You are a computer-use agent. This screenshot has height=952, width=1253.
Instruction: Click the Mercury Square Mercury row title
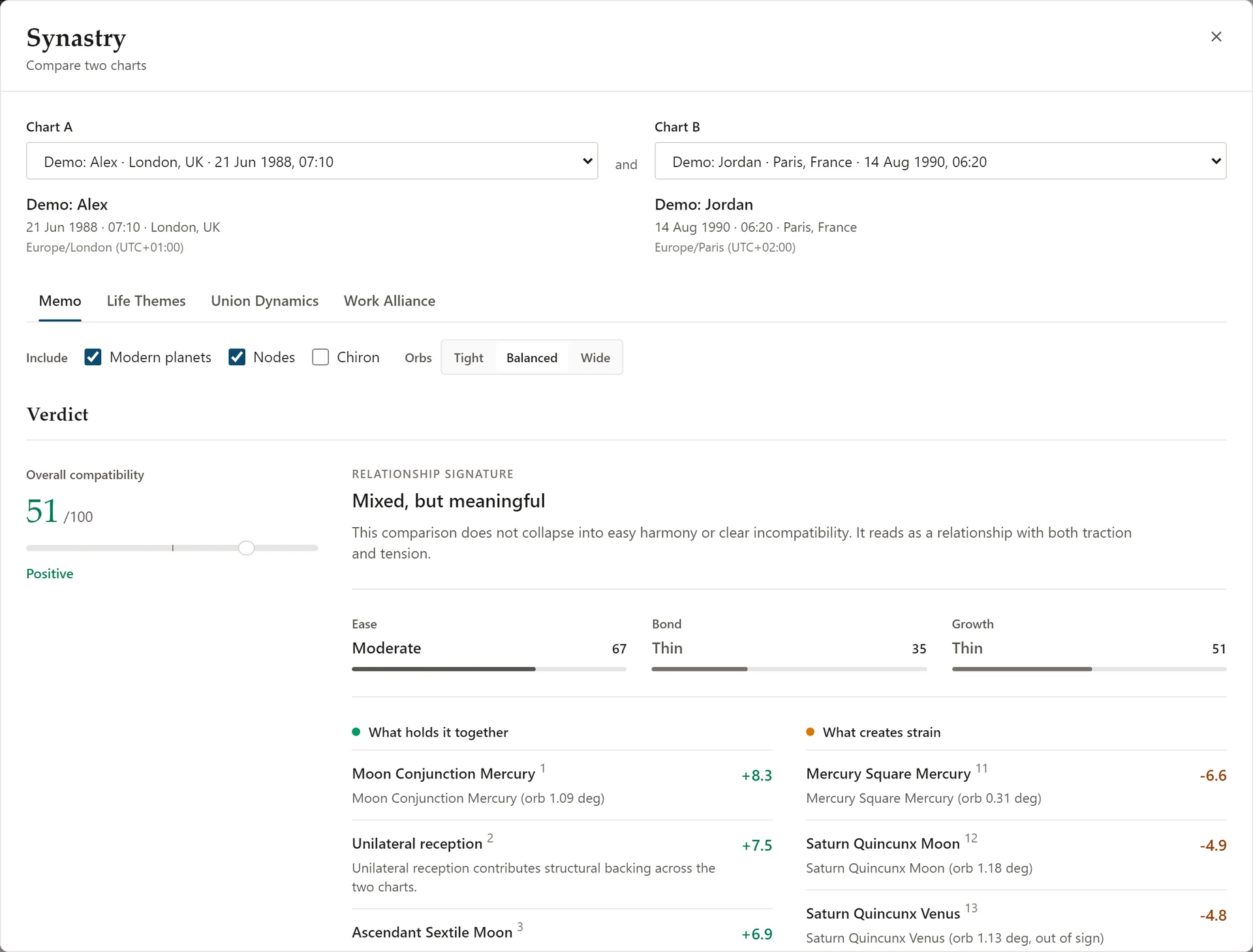[x=888, y=774]
